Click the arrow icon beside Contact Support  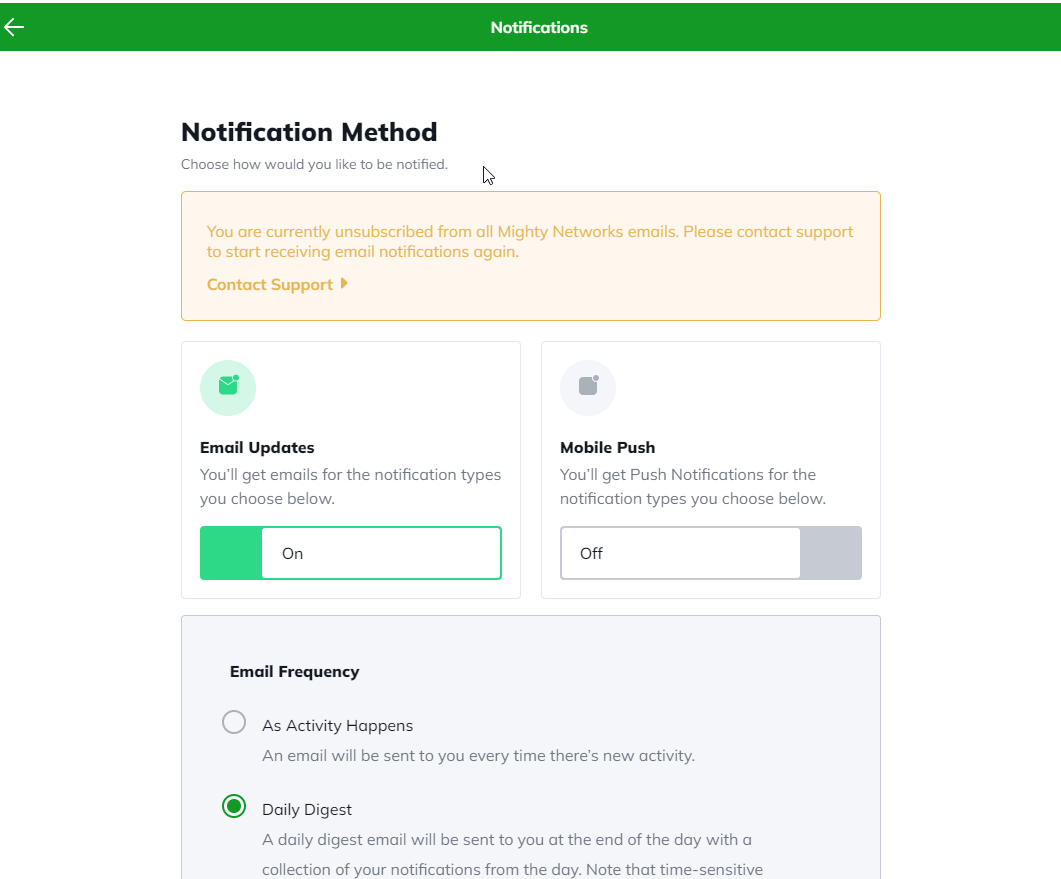tap(345, 284)
